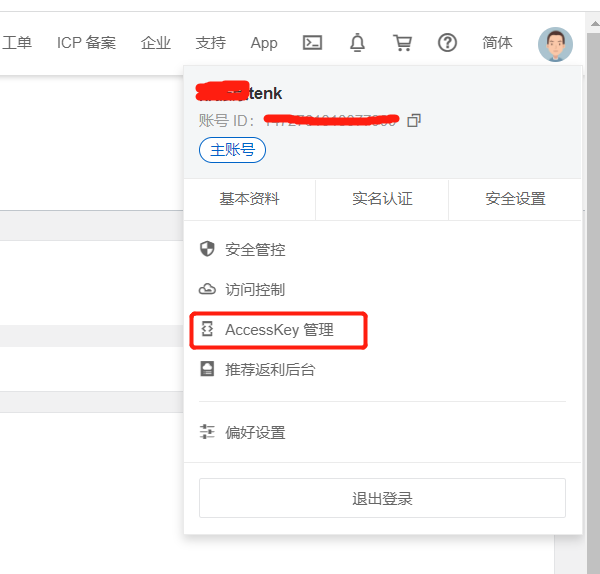This screenshot has height=574, width=600.
Task: Click the user avatar picture
Action: click(x=555, y=44)
